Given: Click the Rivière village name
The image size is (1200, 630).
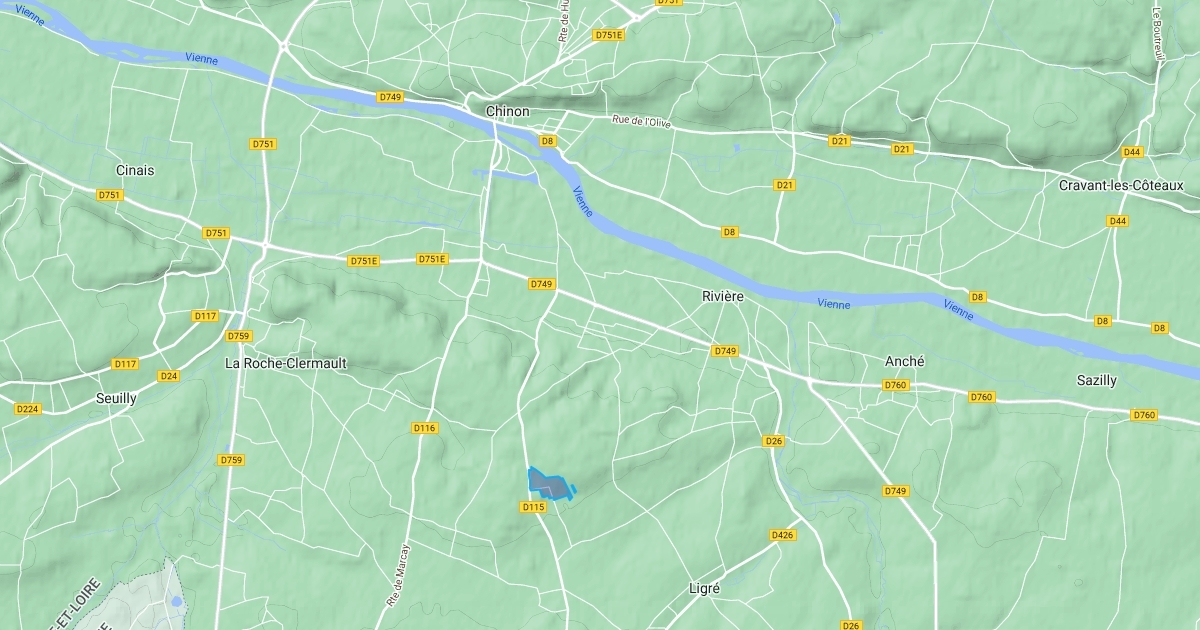Looking at the screenshot, I should point(723,297).
